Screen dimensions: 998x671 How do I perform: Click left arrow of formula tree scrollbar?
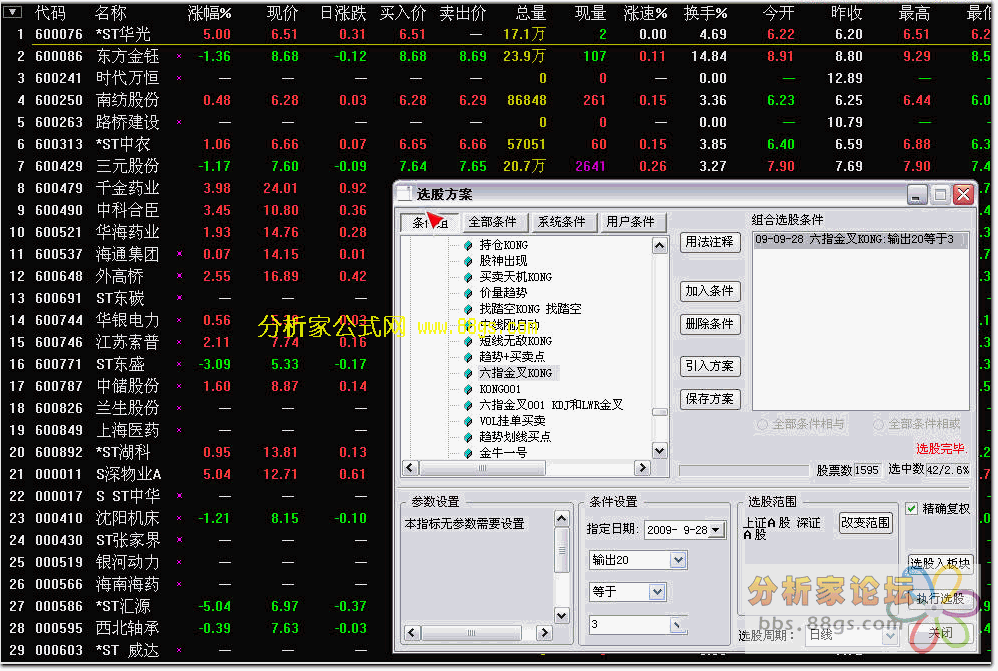(411, 468)
